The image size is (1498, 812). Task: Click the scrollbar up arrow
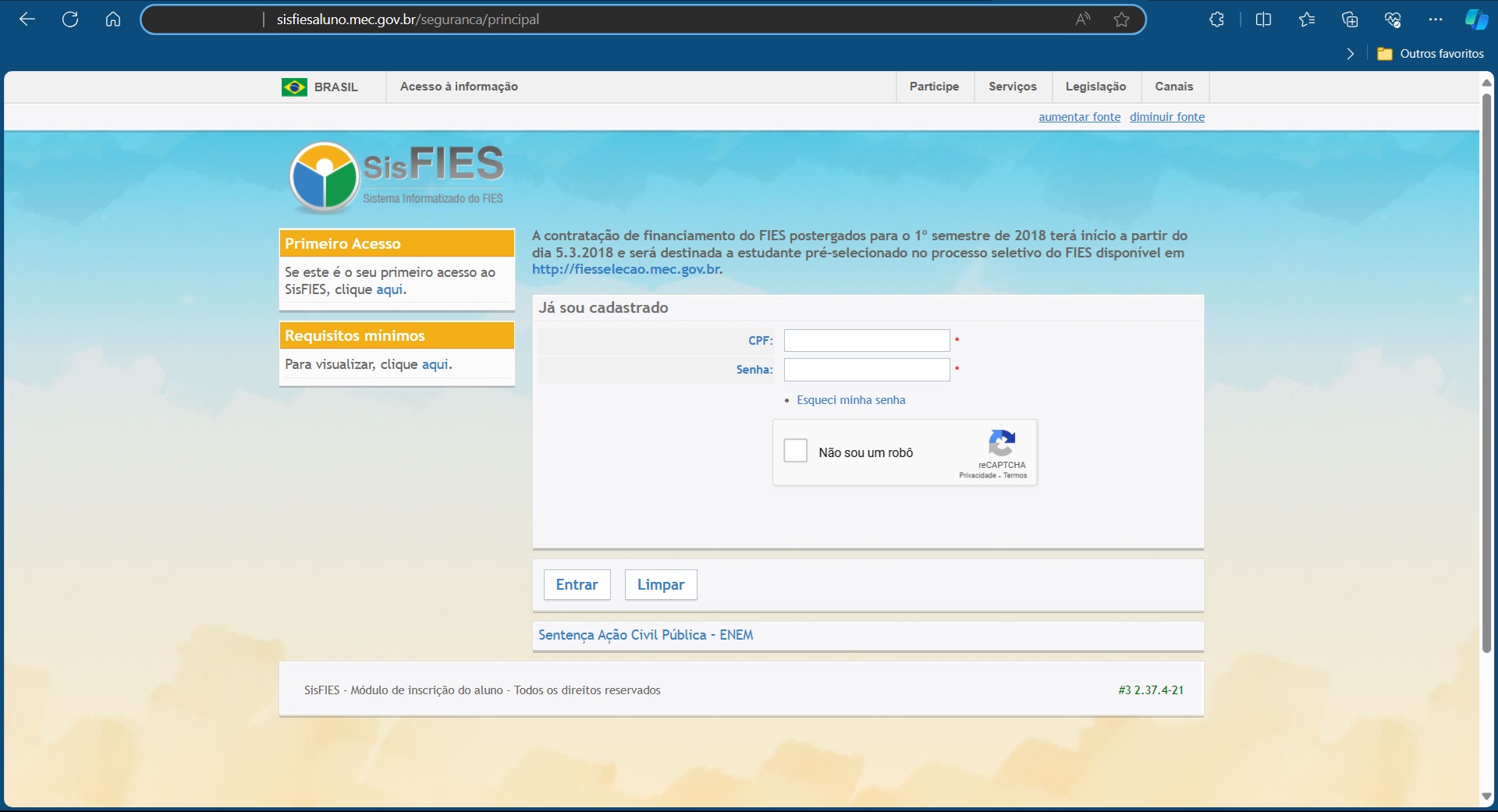(1486, 82)
